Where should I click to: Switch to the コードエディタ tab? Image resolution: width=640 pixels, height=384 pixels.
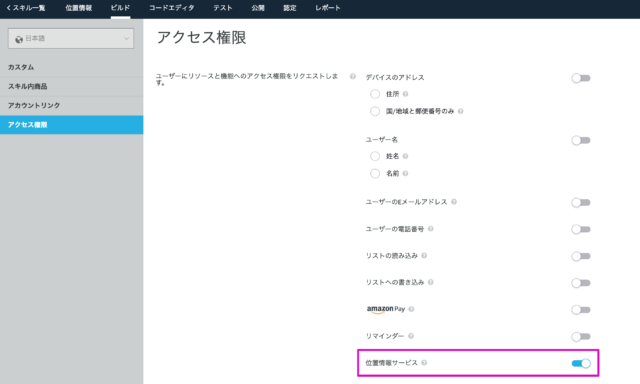171,8
